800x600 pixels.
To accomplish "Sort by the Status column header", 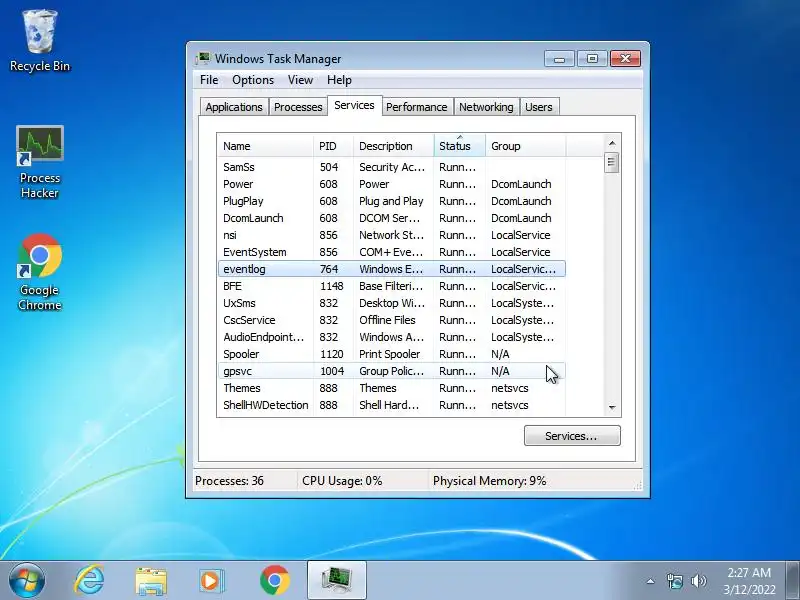I will pyautogui.click(x=459, y=146).
